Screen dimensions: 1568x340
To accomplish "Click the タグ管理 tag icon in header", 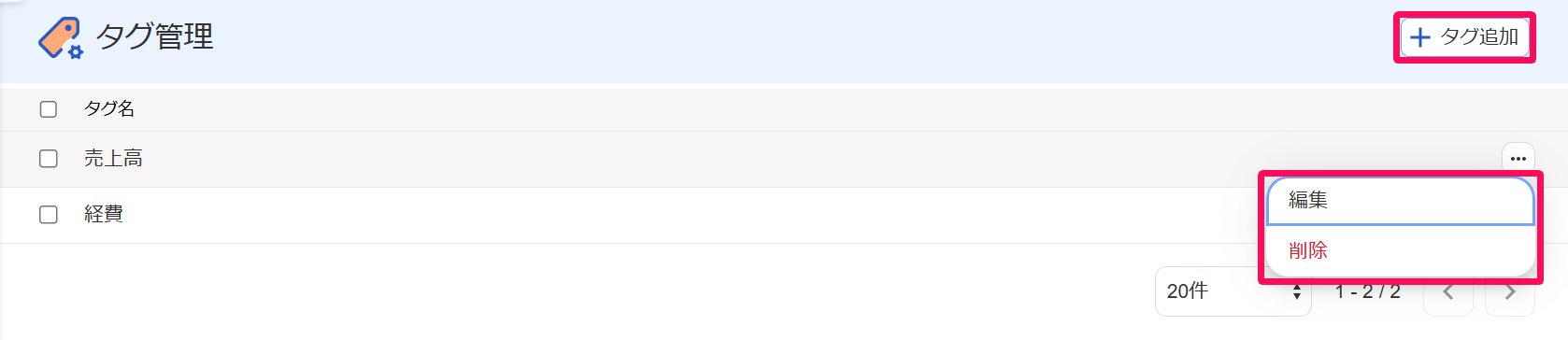I will tap(61, 37).
